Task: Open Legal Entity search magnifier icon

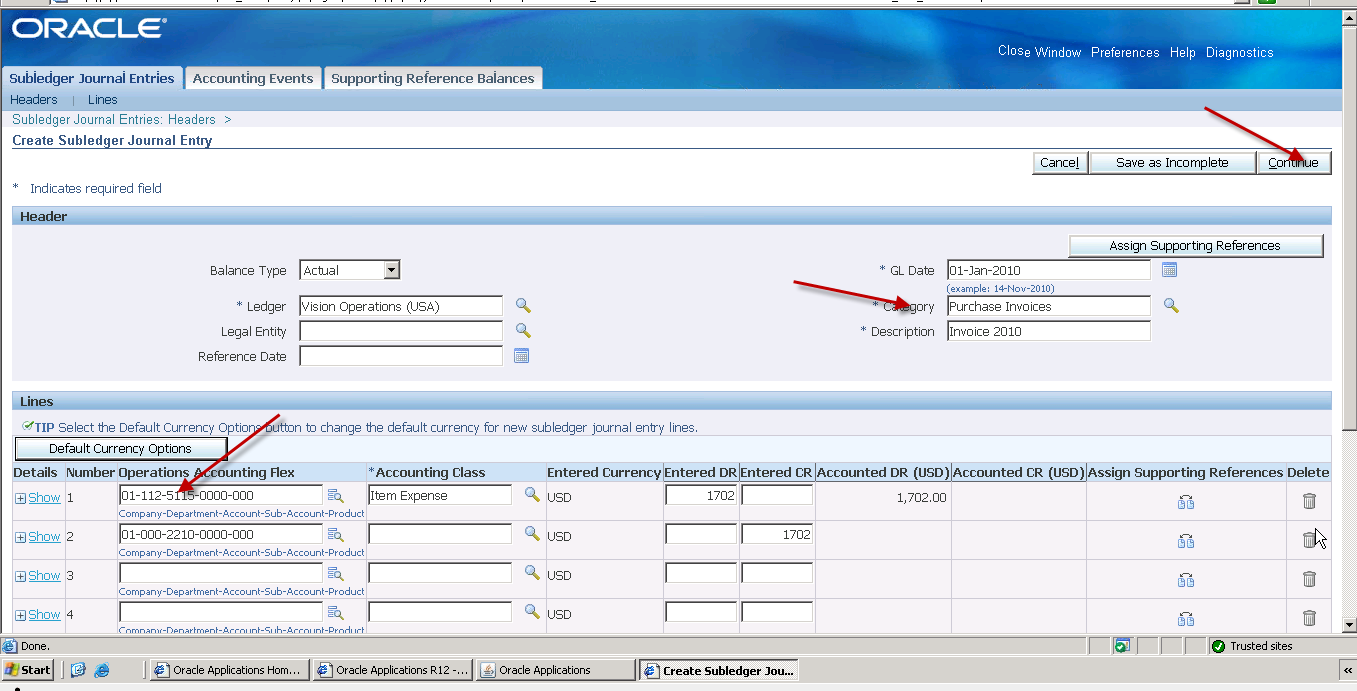Action: click(522, 330)
